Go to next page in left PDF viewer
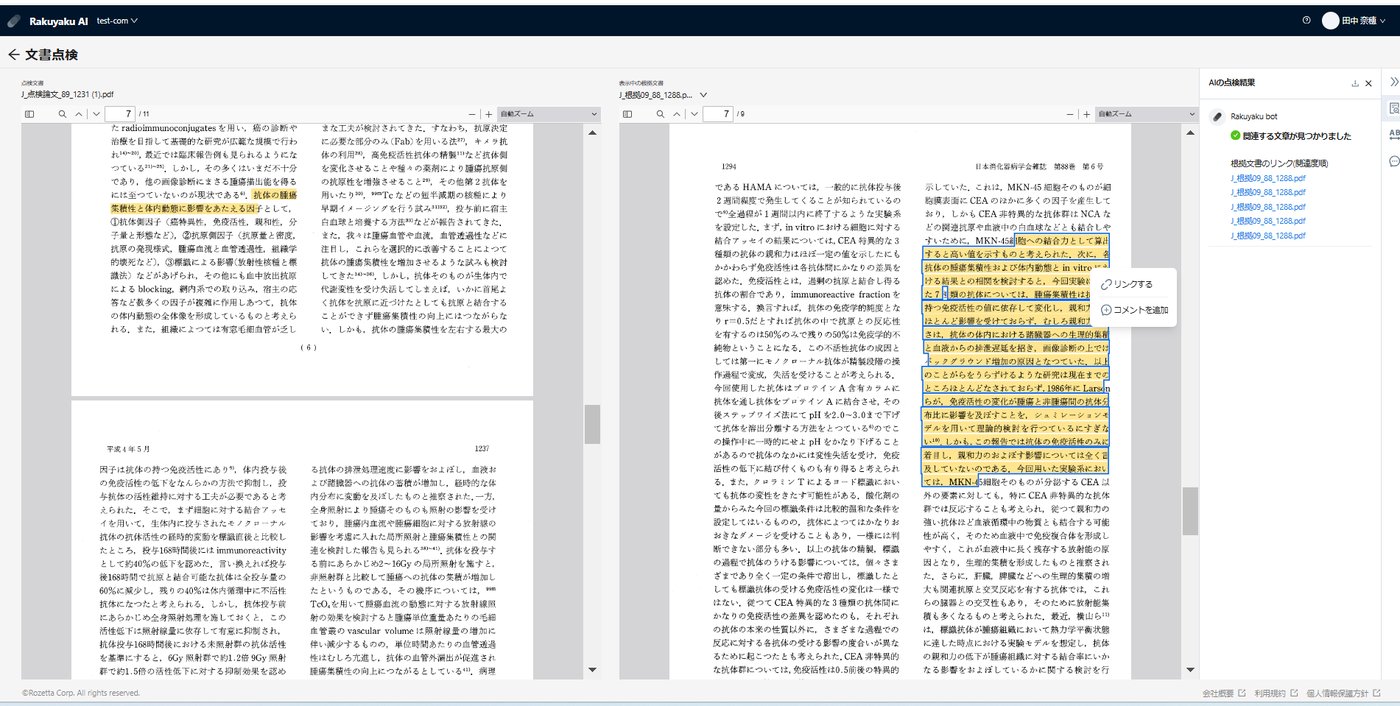The image size is (1400, 706). 95,114
